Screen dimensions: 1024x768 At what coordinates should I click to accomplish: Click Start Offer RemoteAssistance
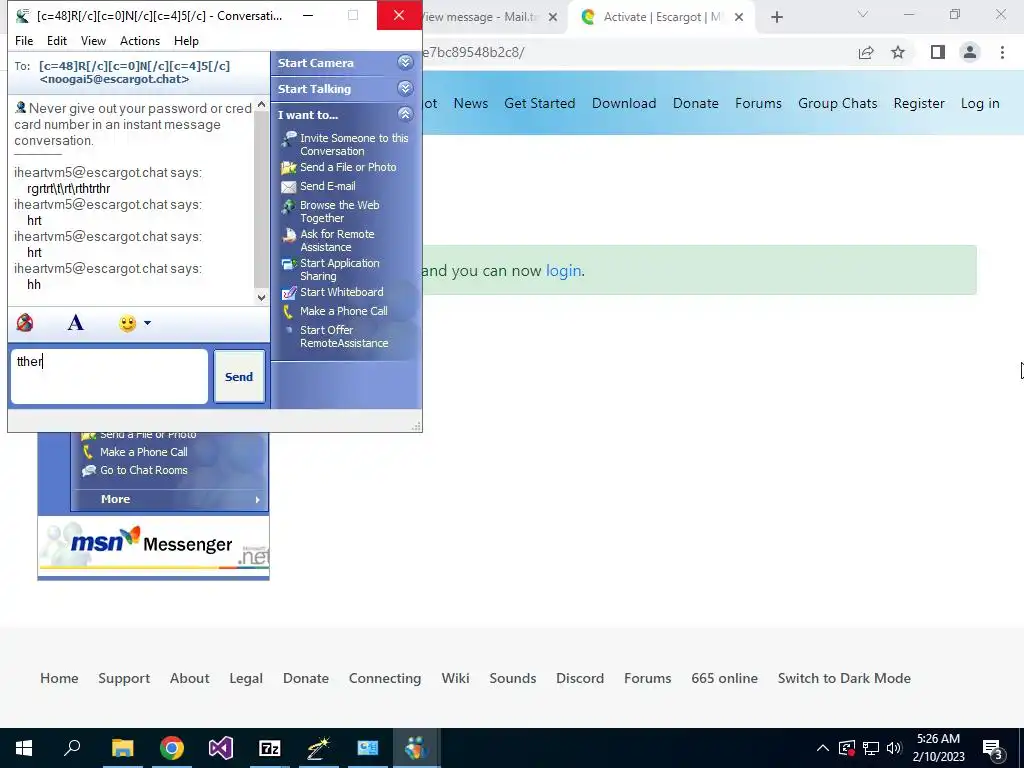(344, 336)
